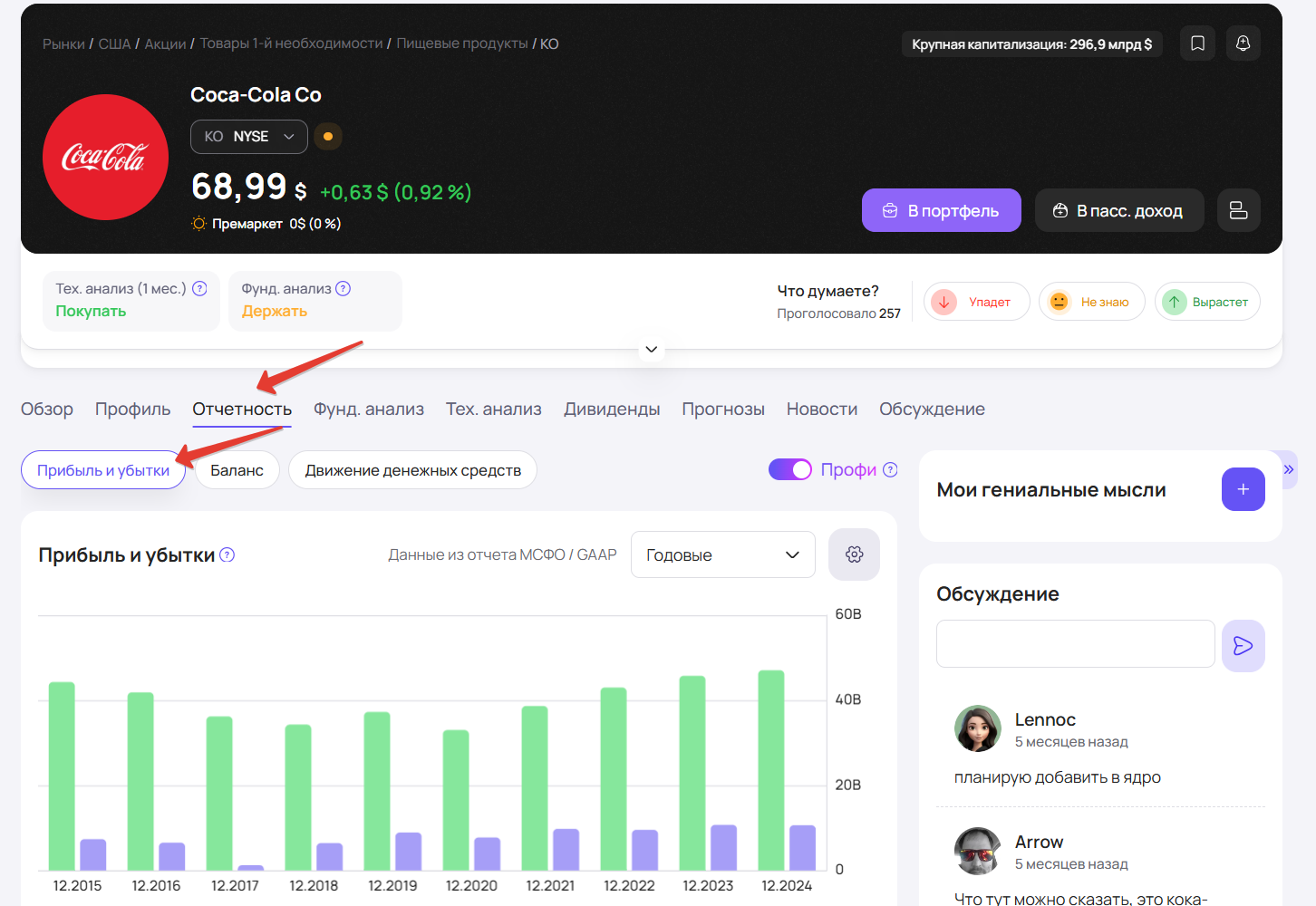Click the 12.2024 green revenue bar
The width and height of the screenshot is (1316, 906).
tap(771, 770)
